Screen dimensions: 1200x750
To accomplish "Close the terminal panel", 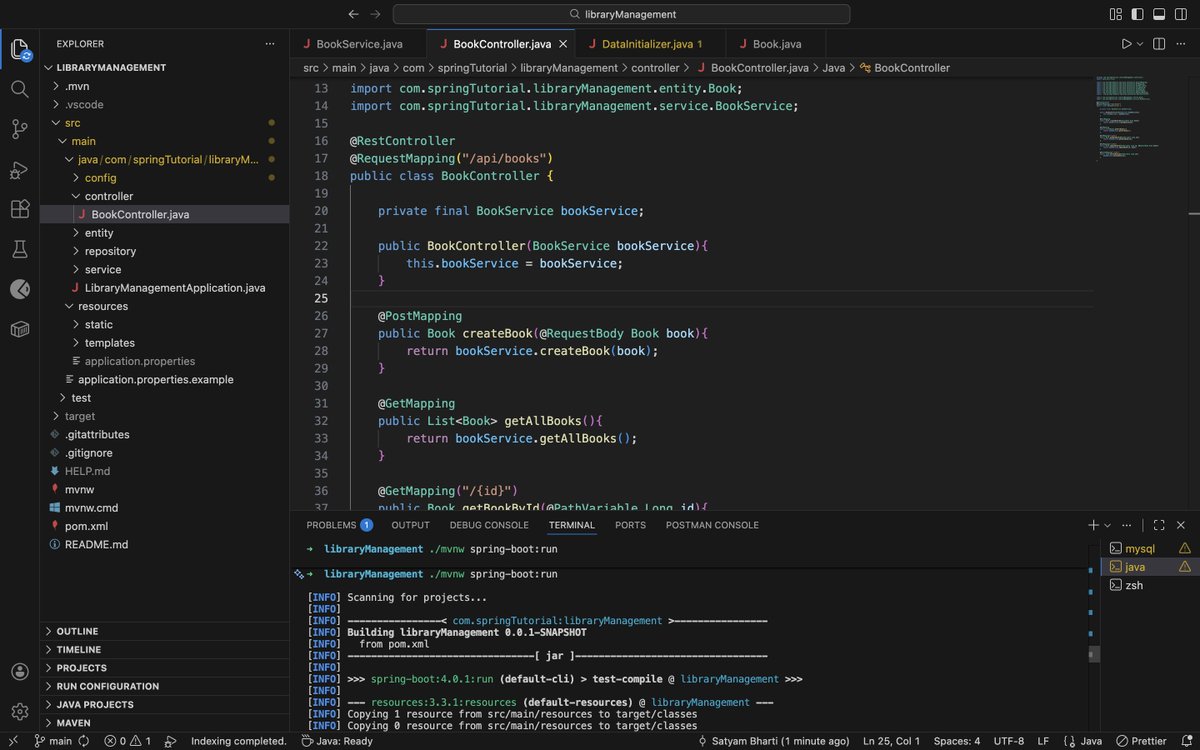I will click(1181, 525).
